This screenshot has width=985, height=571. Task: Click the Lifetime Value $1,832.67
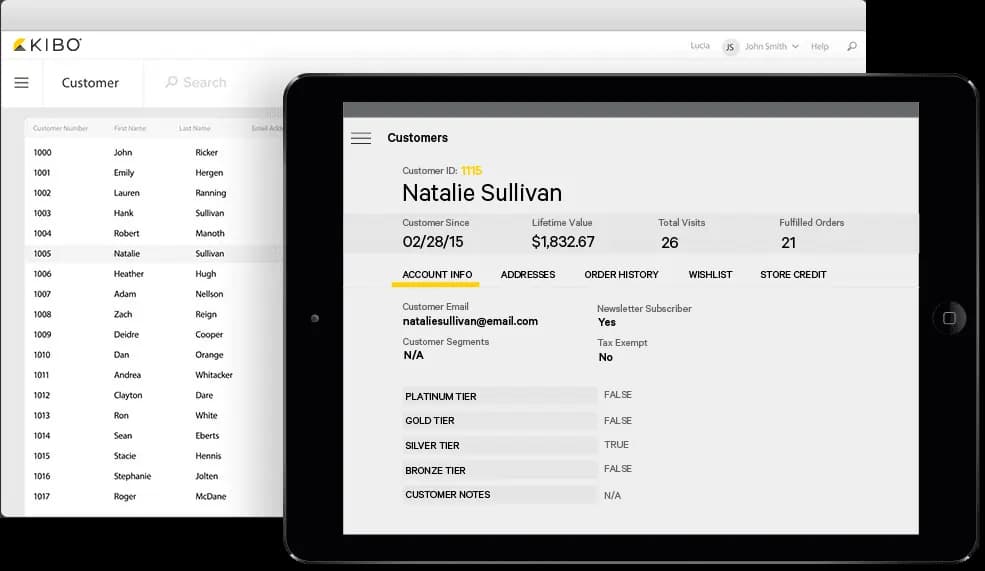tap(563, 242)
